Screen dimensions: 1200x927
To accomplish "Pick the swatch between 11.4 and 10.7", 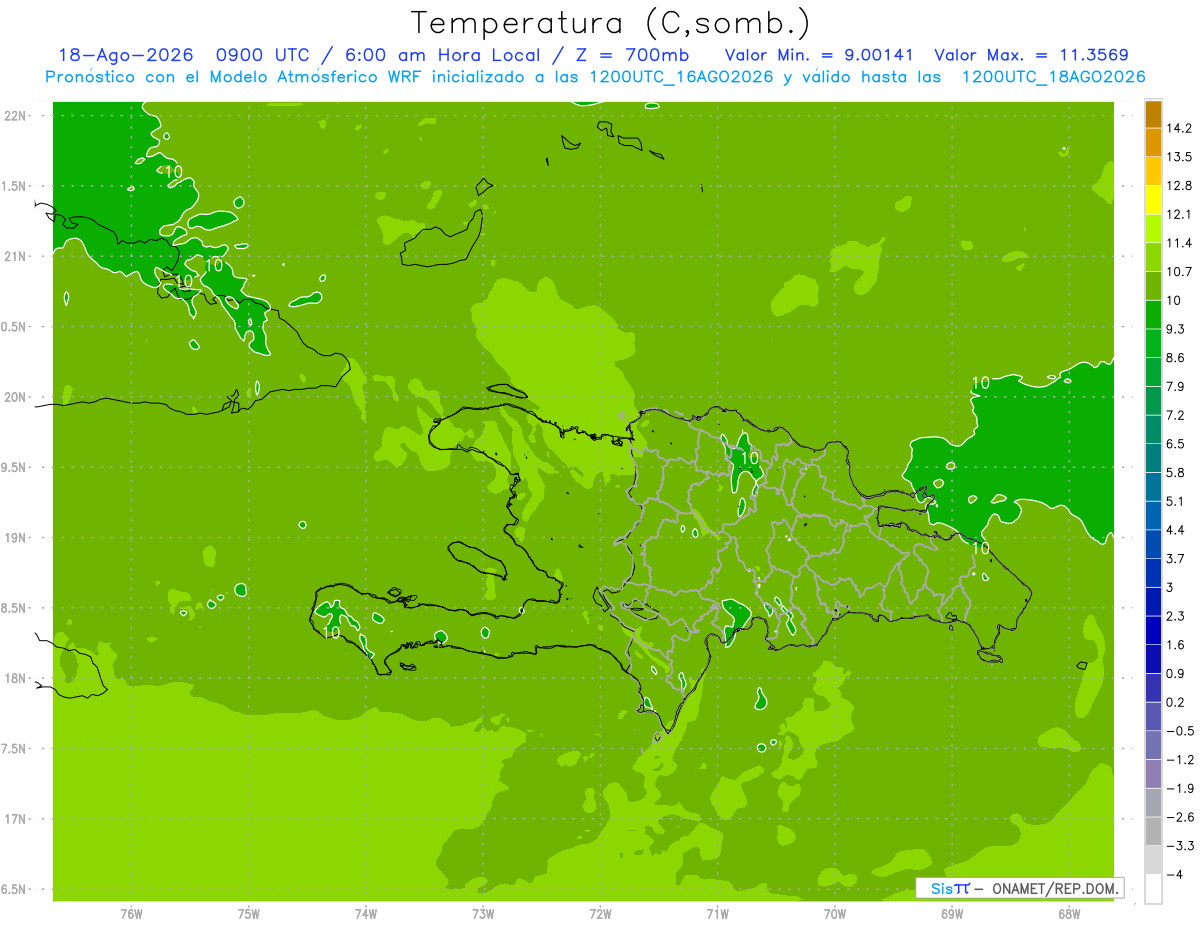I will 1153,257.
